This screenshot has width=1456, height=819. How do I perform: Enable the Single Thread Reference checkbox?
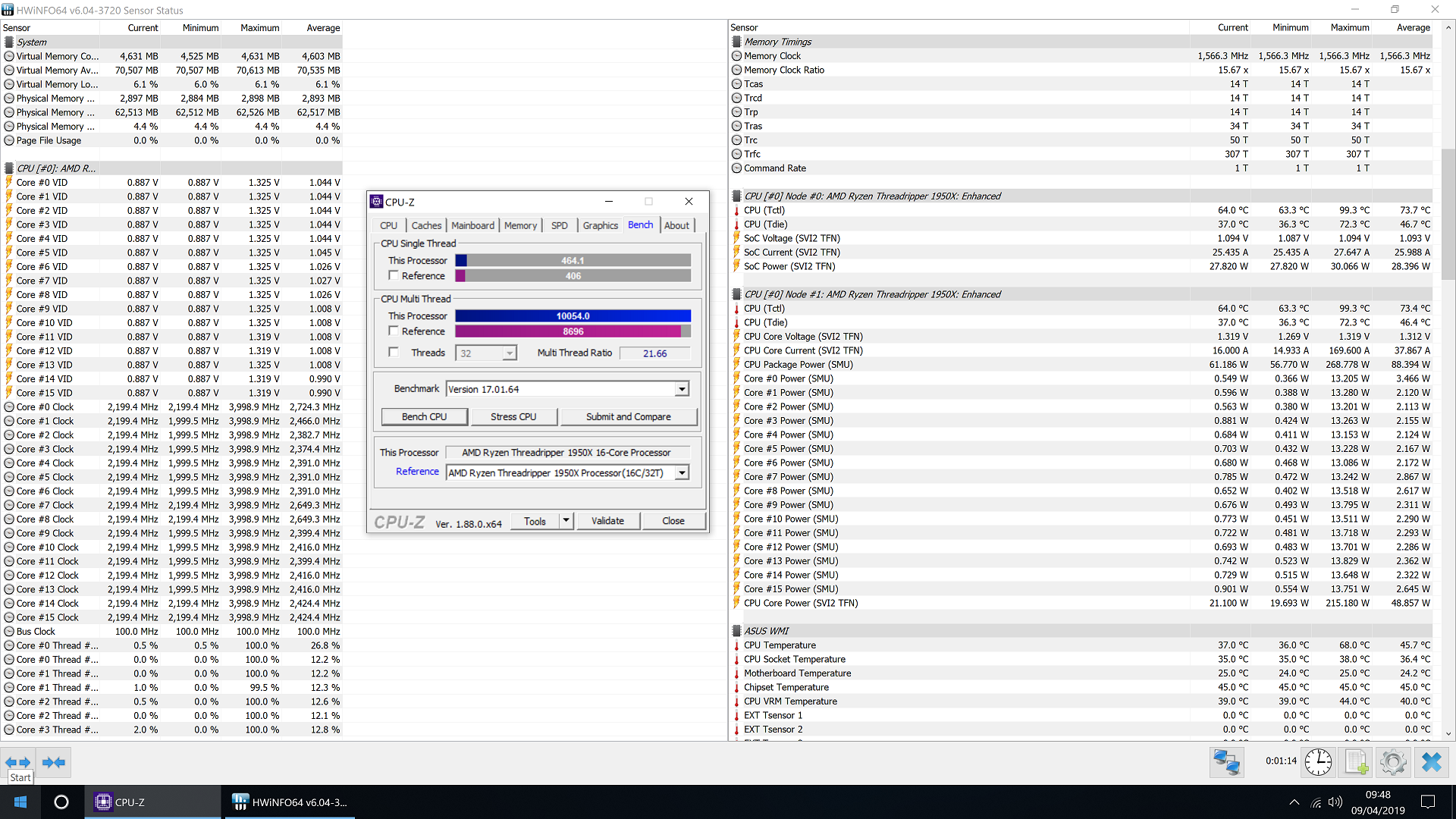(x=394, y=275)
